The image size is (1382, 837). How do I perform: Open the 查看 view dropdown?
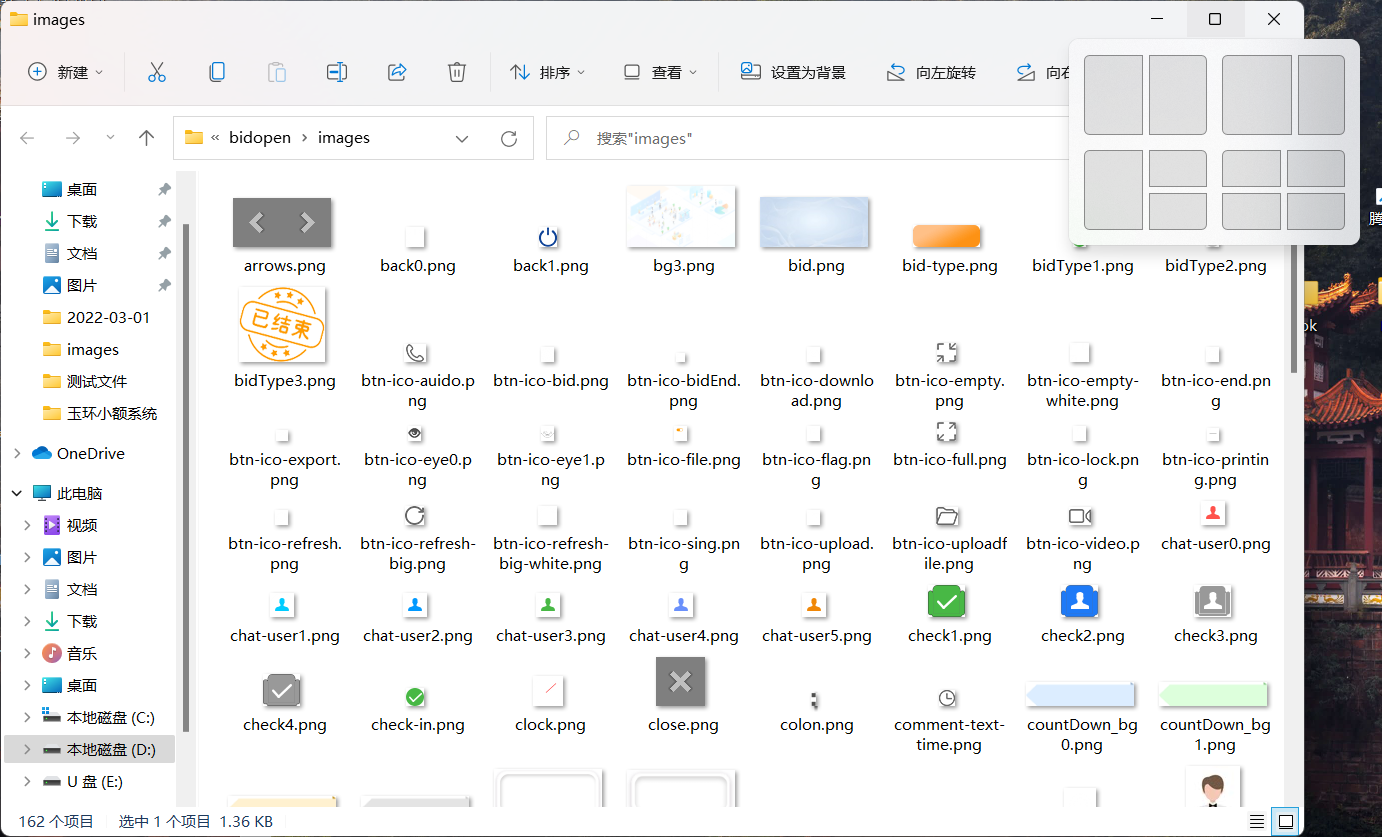660,72
